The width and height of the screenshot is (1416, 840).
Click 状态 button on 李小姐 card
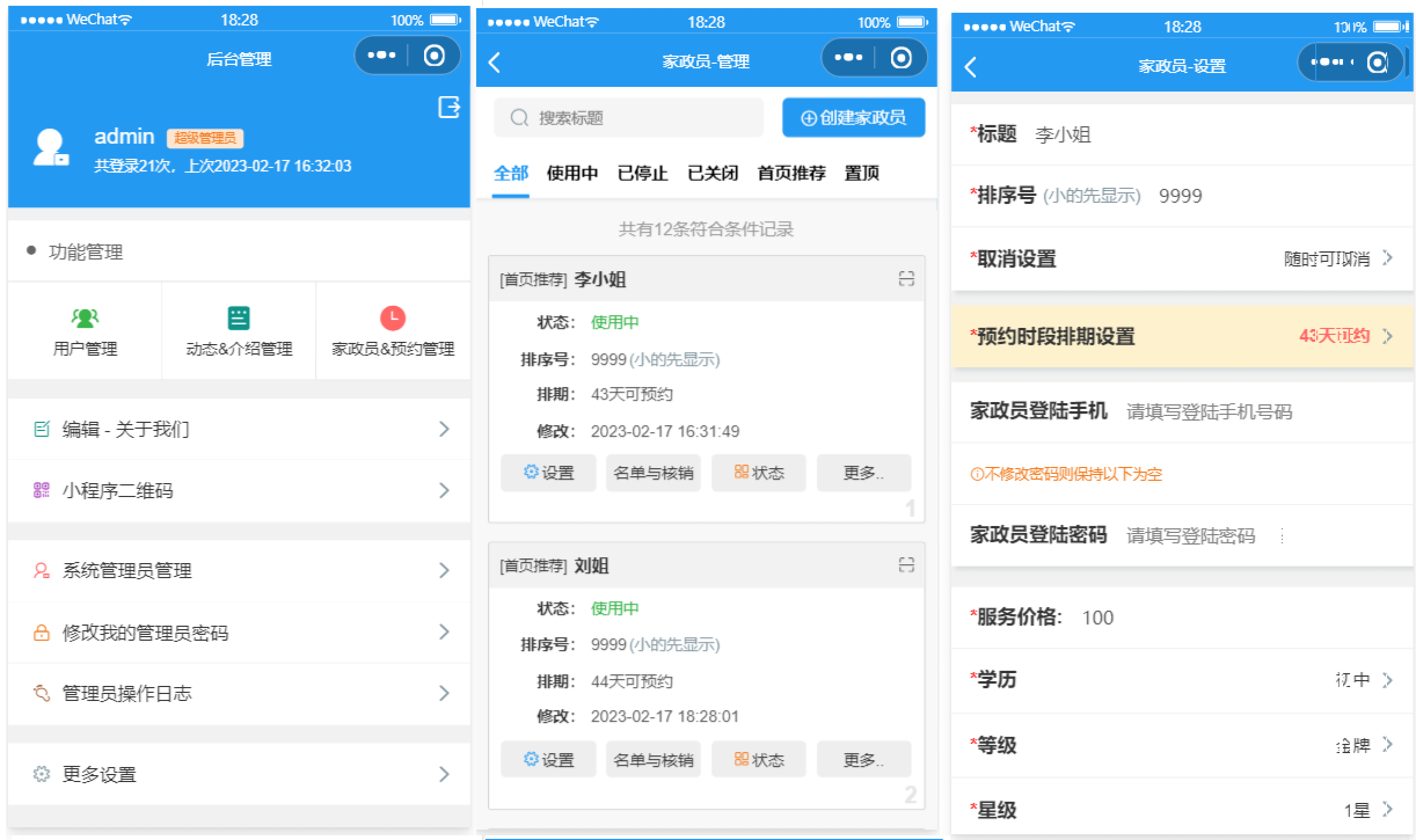coord(758,473)
